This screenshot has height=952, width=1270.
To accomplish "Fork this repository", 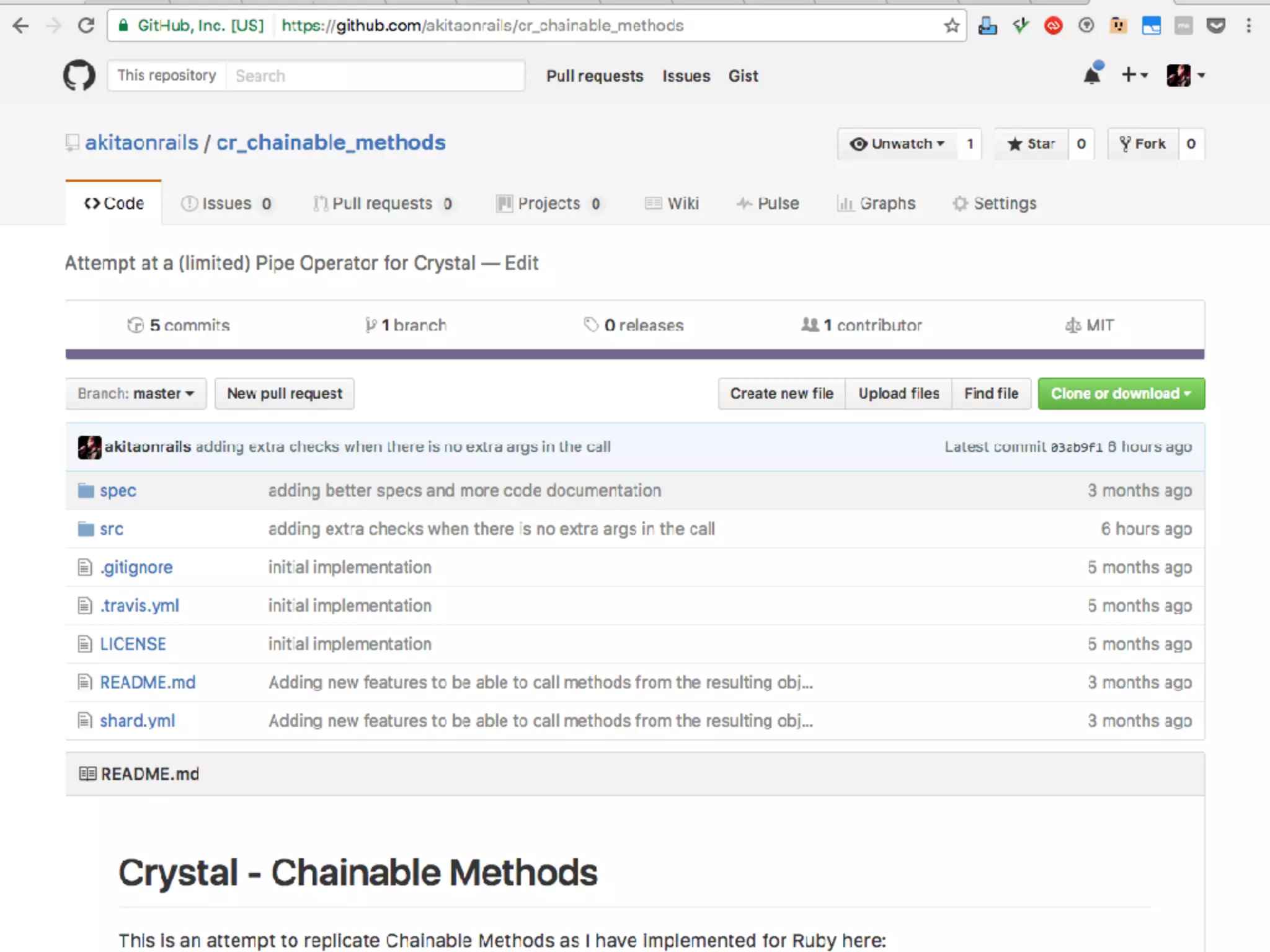I will click(1143, 144).
